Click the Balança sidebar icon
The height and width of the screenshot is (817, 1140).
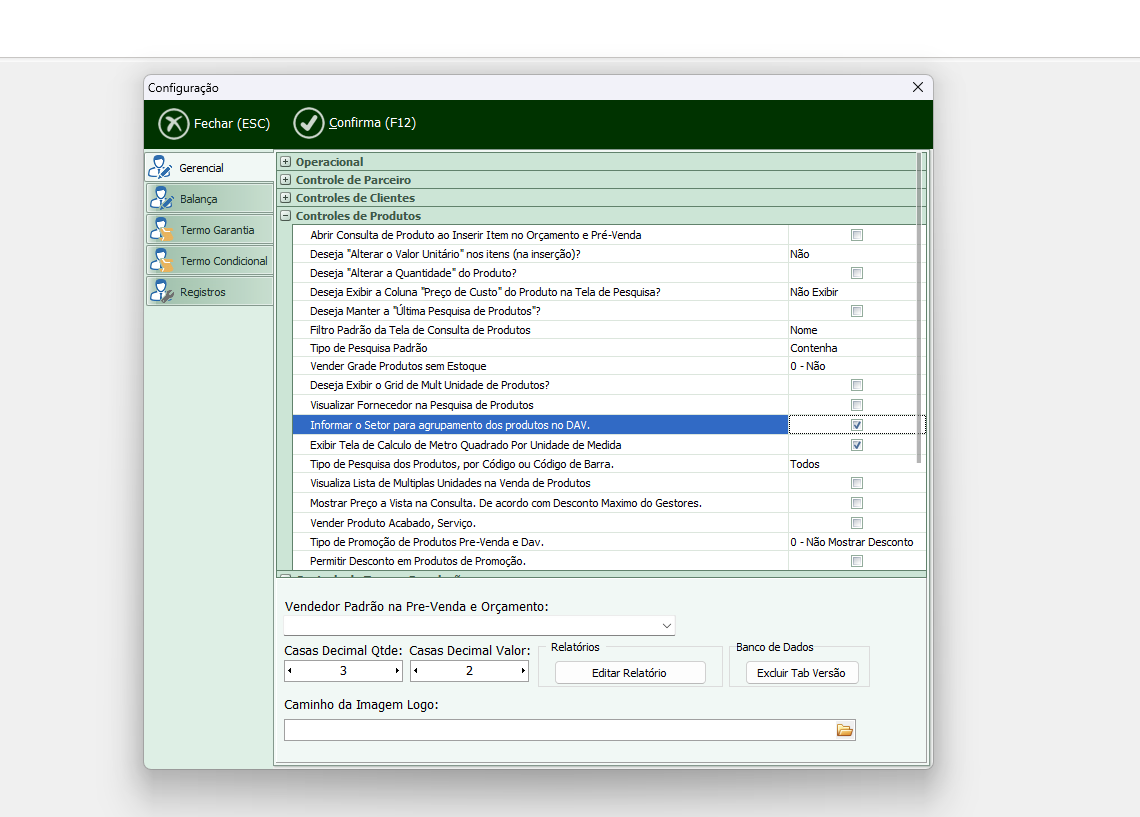160,198
